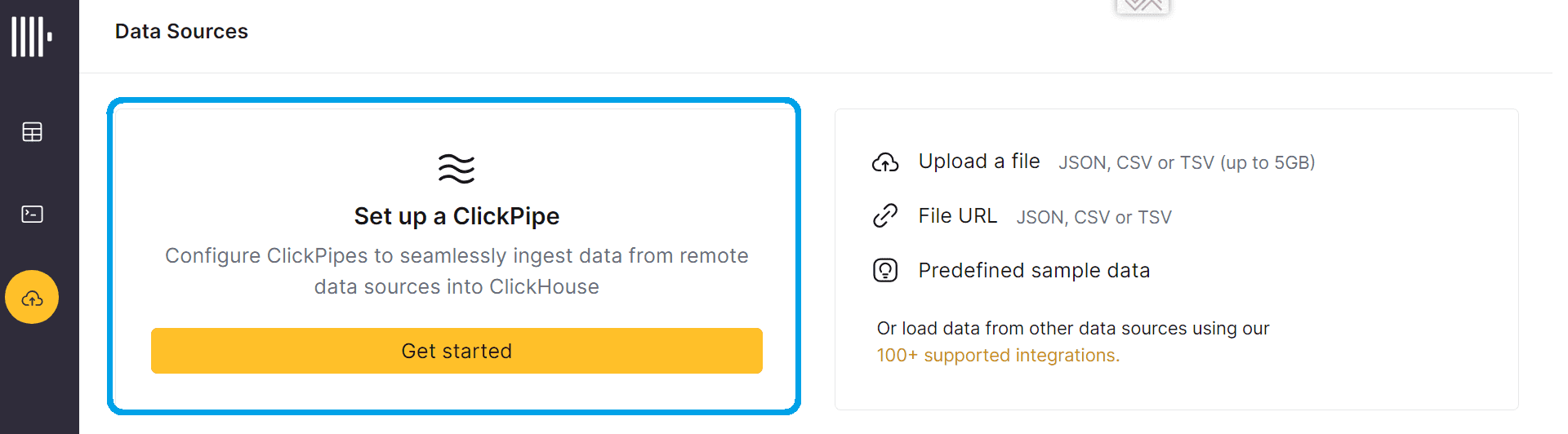Click the ClickHouse logo in the sidebar
The image size is (1568, 434).
pyautogui.click(x=32, y=37)
